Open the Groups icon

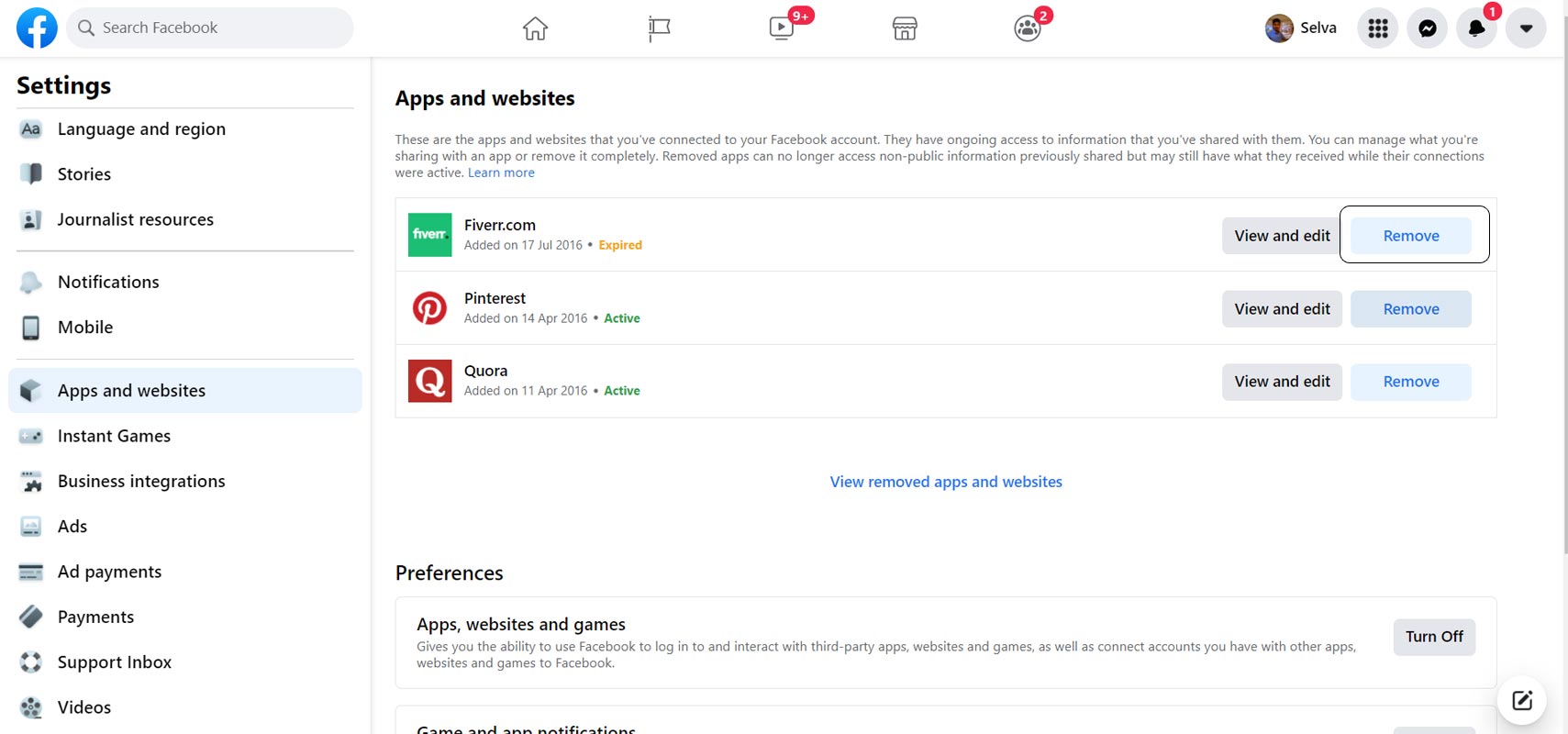[x=1028, y=28]
